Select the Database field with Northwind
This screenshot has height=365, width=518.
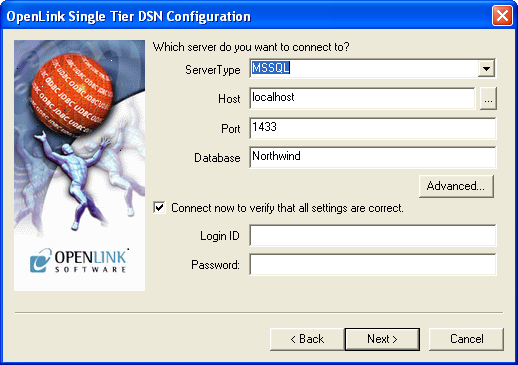pos(373,157)
